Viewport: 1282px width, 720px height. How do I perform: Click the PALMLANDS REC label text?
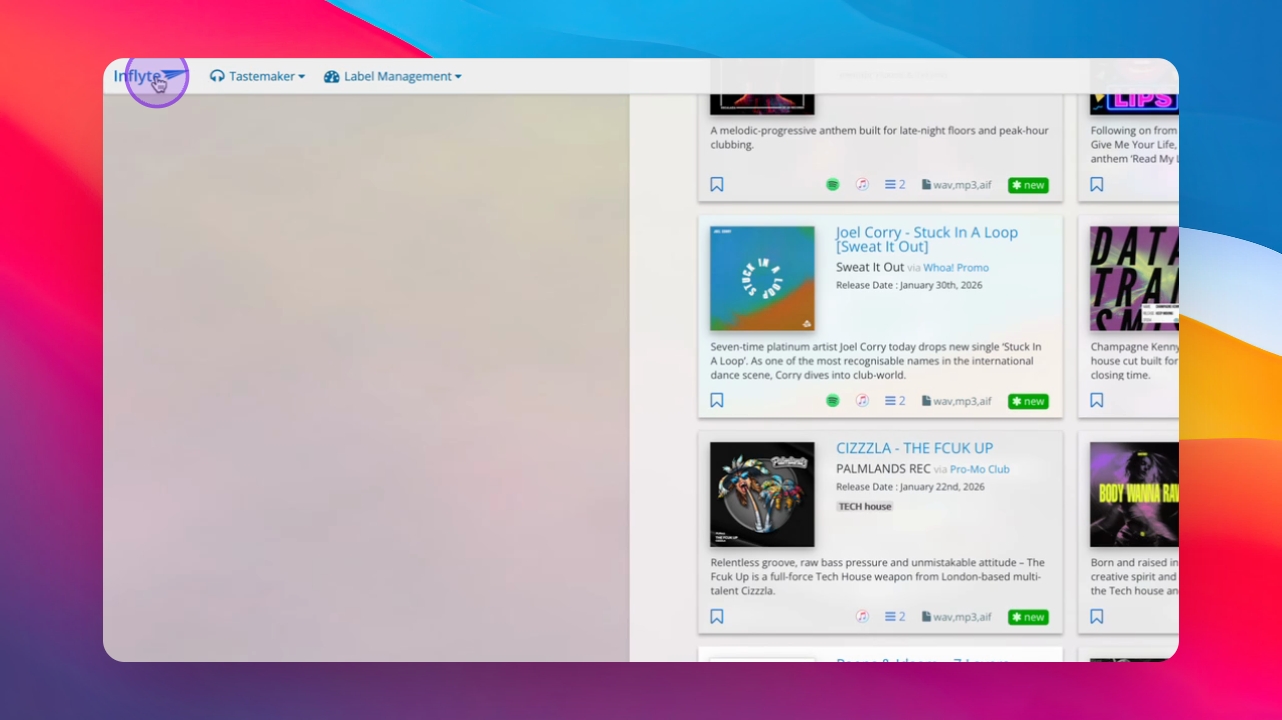[x=883, y=469]
